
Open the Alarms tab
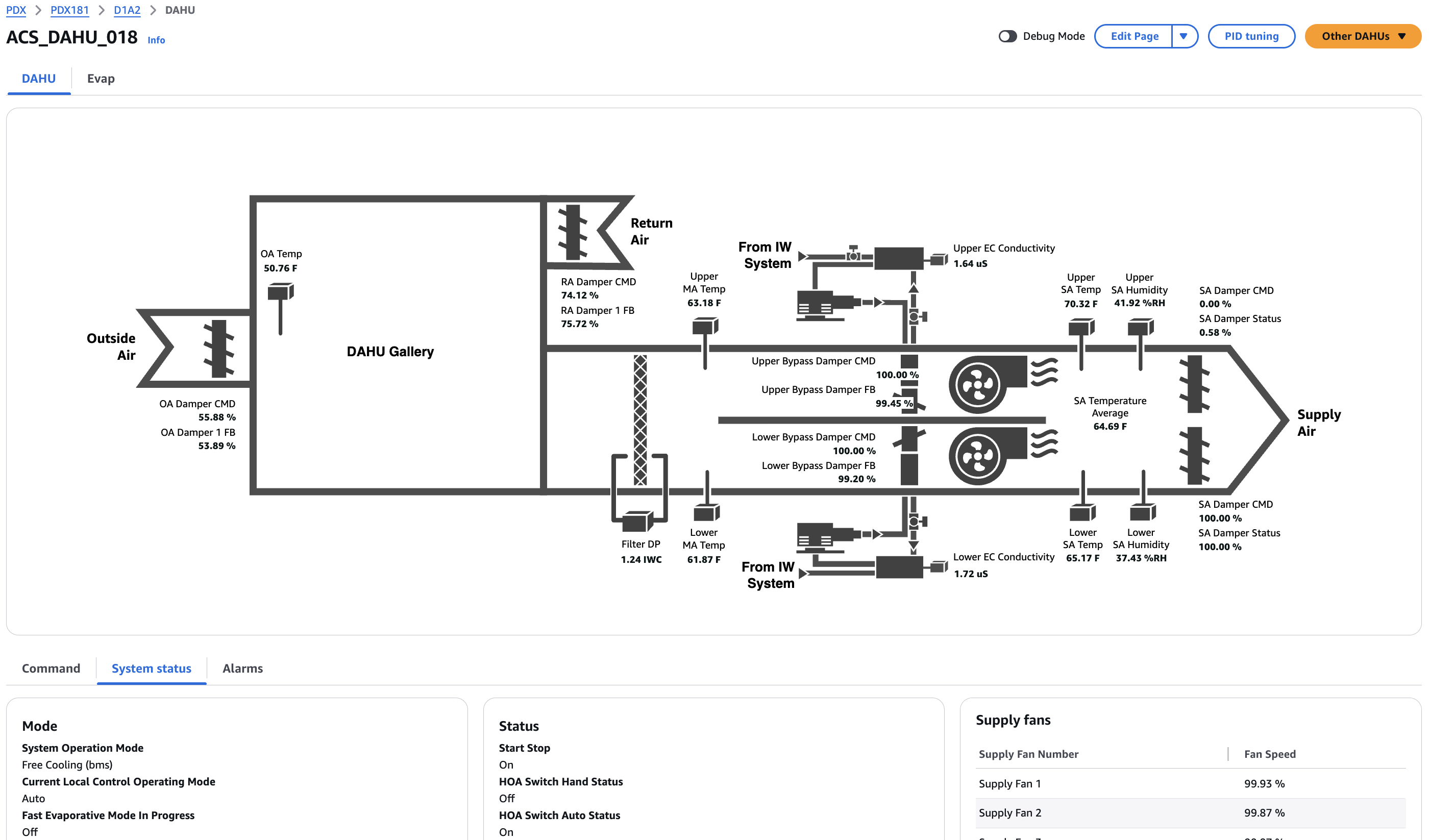[242, 668]
